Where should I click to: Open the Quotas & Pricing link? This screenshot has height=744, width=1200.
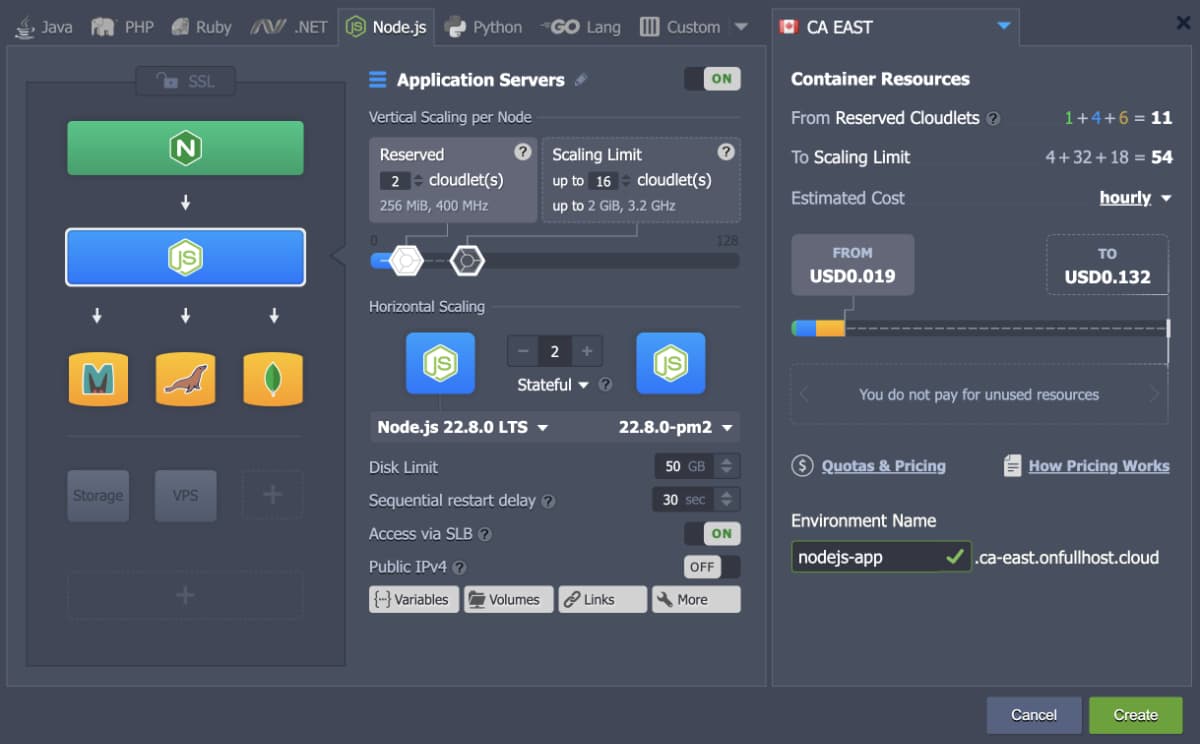[x=883, y=465]
